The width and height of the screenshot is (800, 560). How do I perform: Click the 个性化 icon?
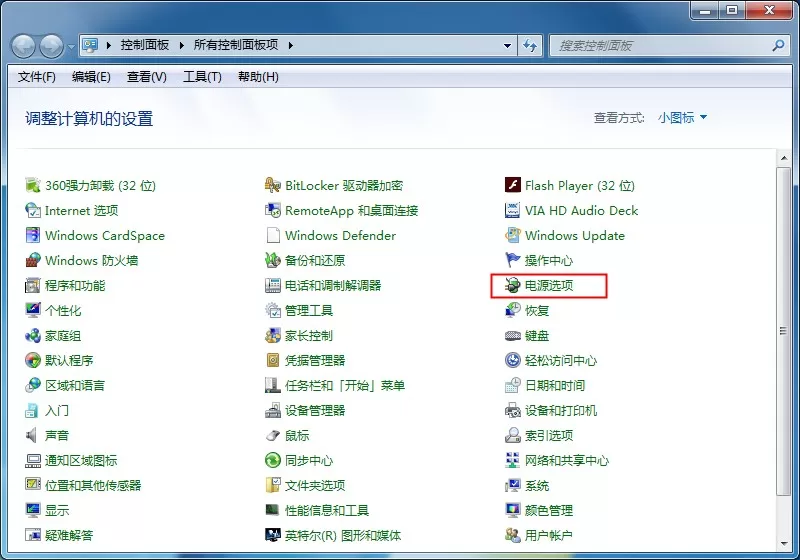coord(33,310)
